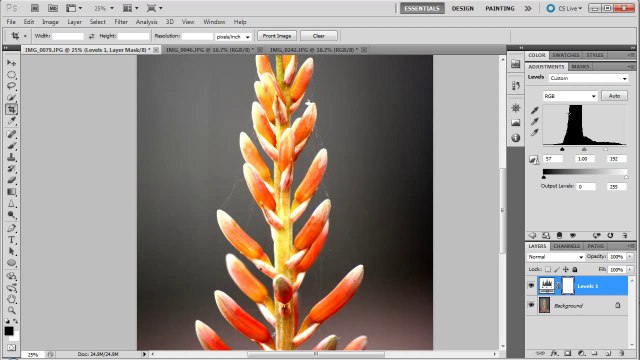Select the Gradient tool

(x=11, y=192)
